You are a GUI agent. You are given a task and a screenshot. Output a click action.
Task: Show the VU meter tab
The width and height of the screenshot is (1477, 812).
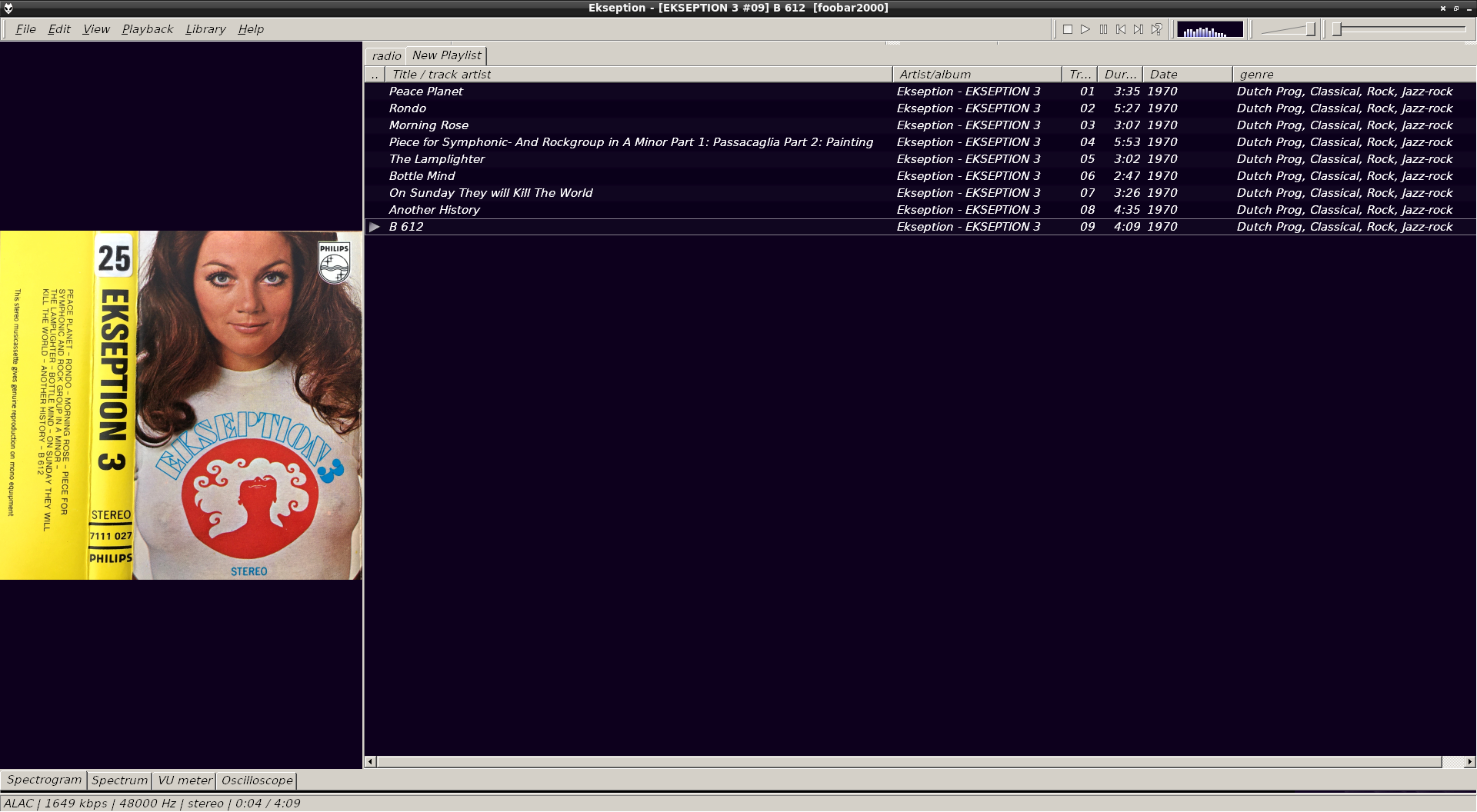click(x=185, y=780)
